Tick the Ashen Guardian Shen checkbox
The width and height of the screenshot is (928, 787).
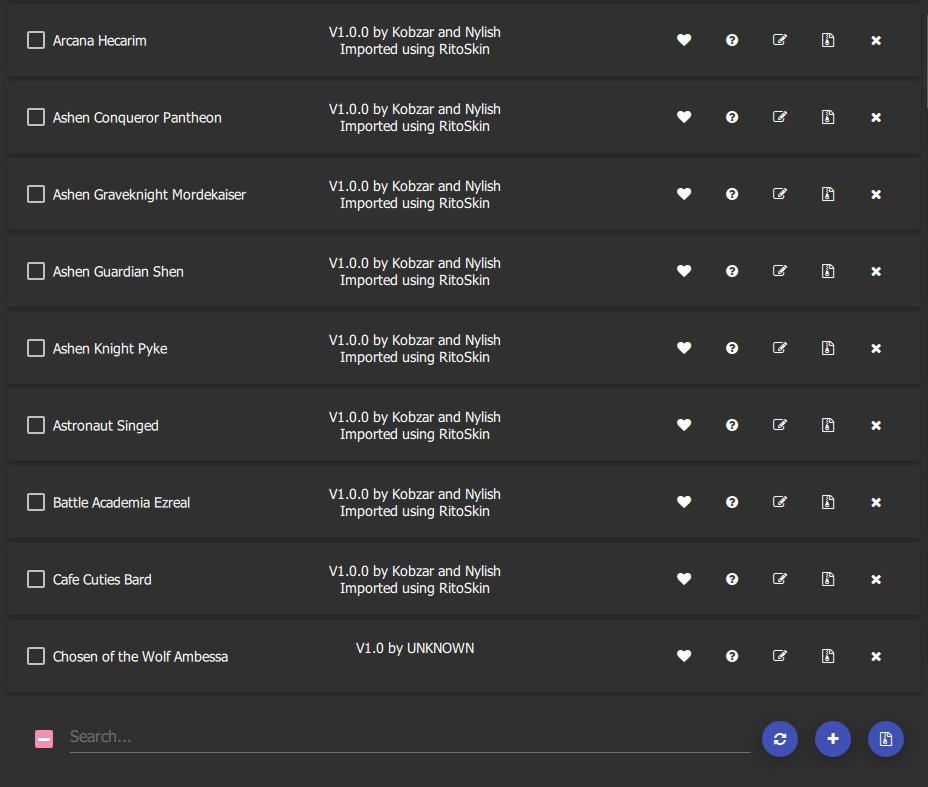(x=36, y=271)
